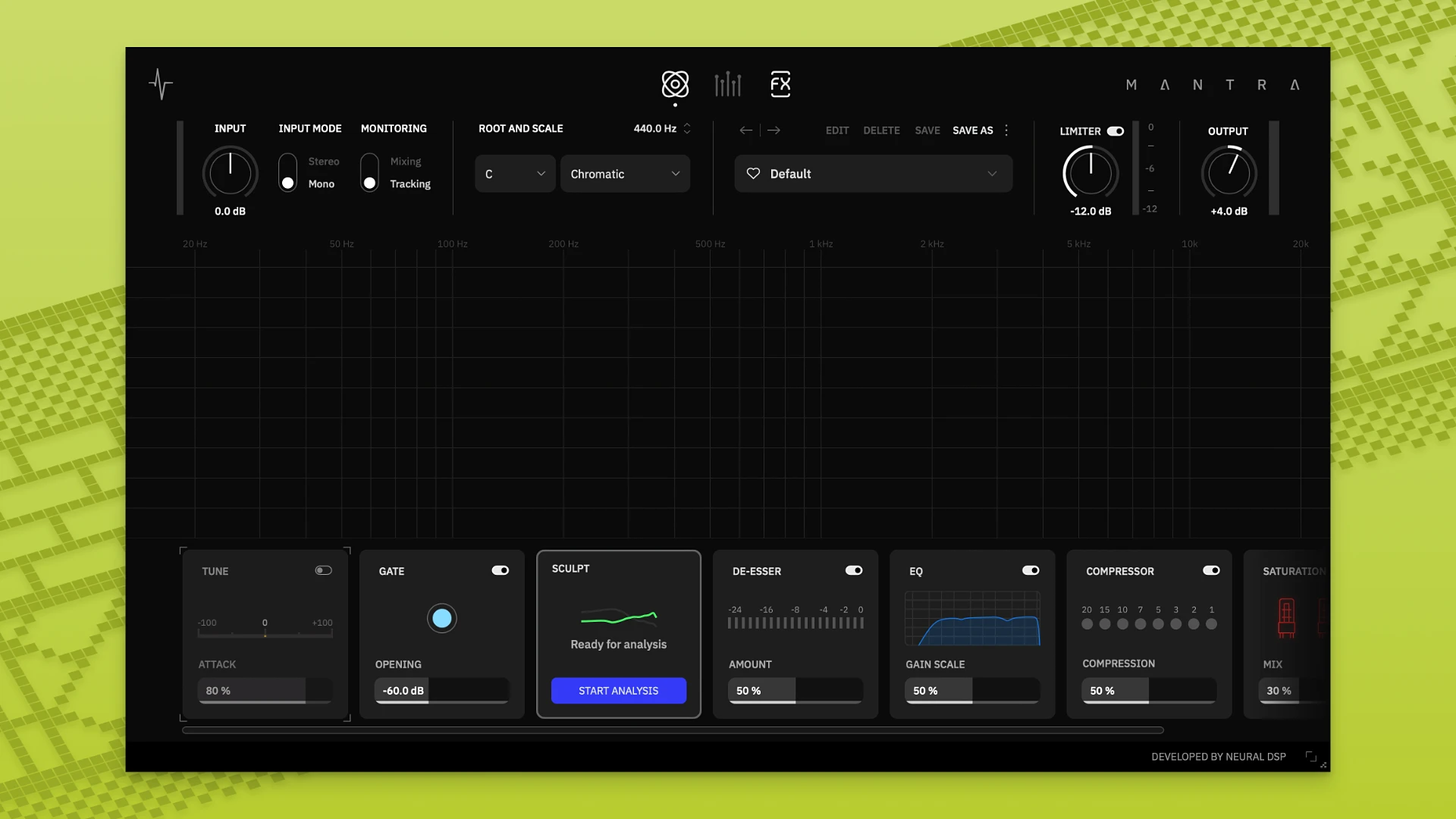Favorite the Default preset via heart icon

tap(753, 174)
